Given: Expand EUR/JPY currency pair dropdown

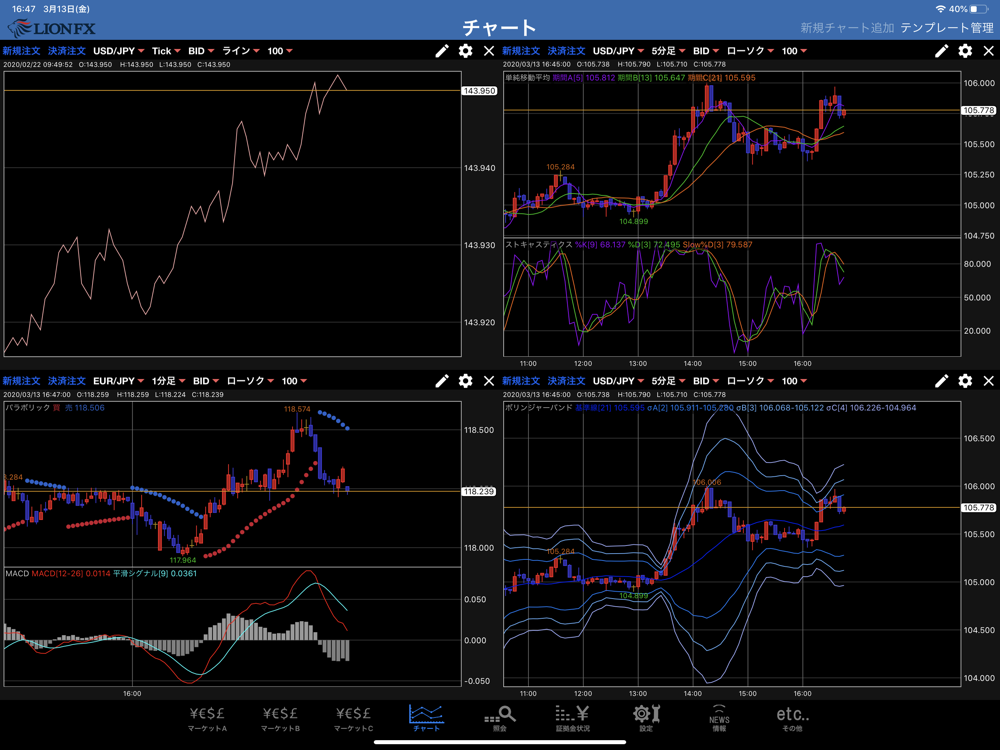Looking at the screenshot, I should [119, 381].
